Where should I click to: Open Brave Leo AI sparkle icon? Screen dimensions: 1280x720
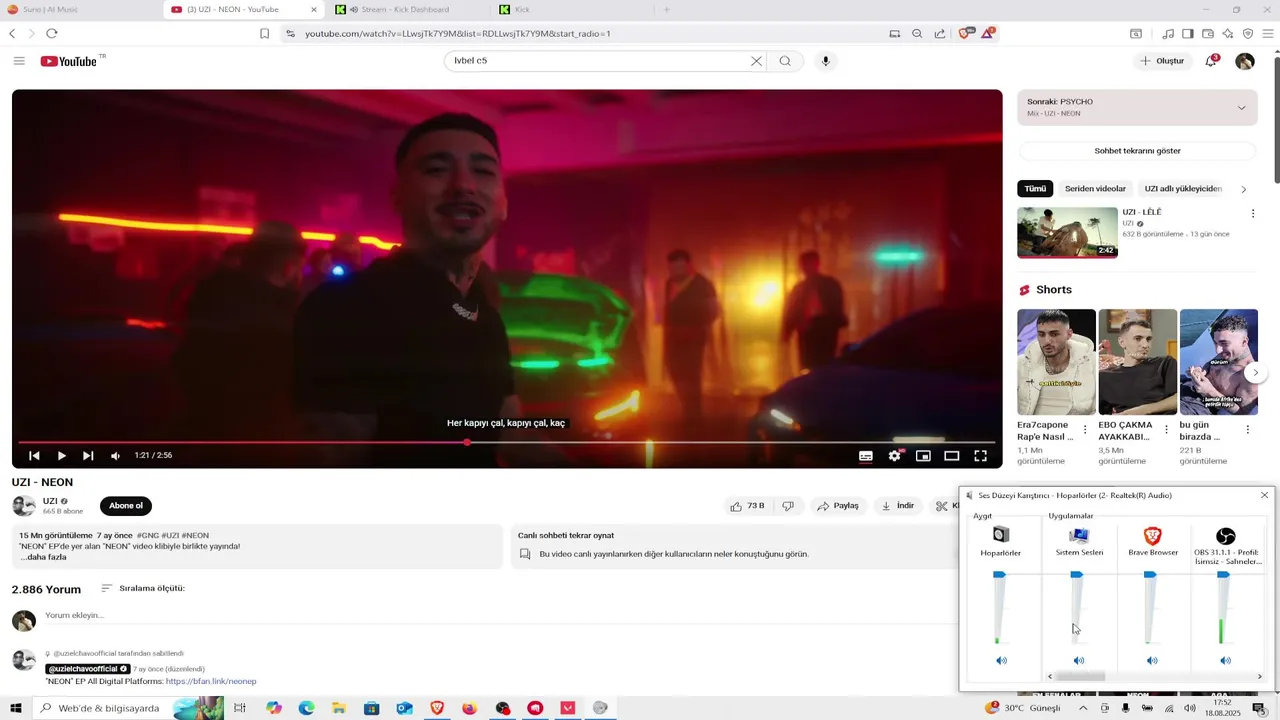coord(1228,33)
